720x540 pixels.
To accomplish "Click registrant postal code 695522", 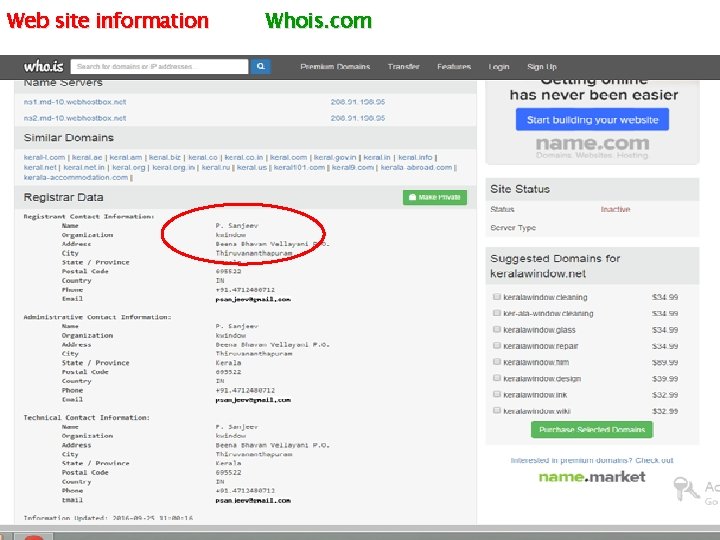I will click(x=228, y=271).
